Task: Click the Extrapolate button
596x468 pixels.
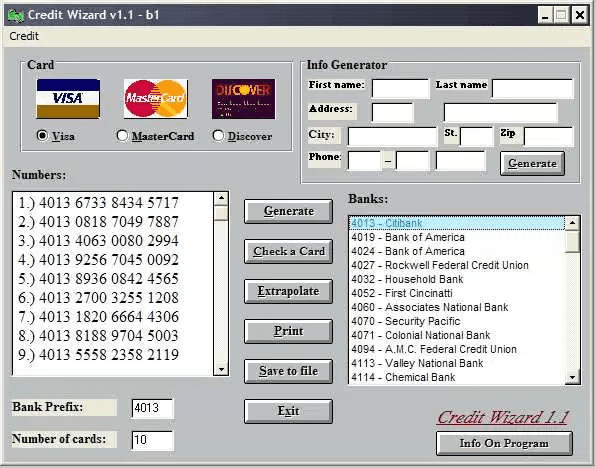Action: (x=288, y=291)
